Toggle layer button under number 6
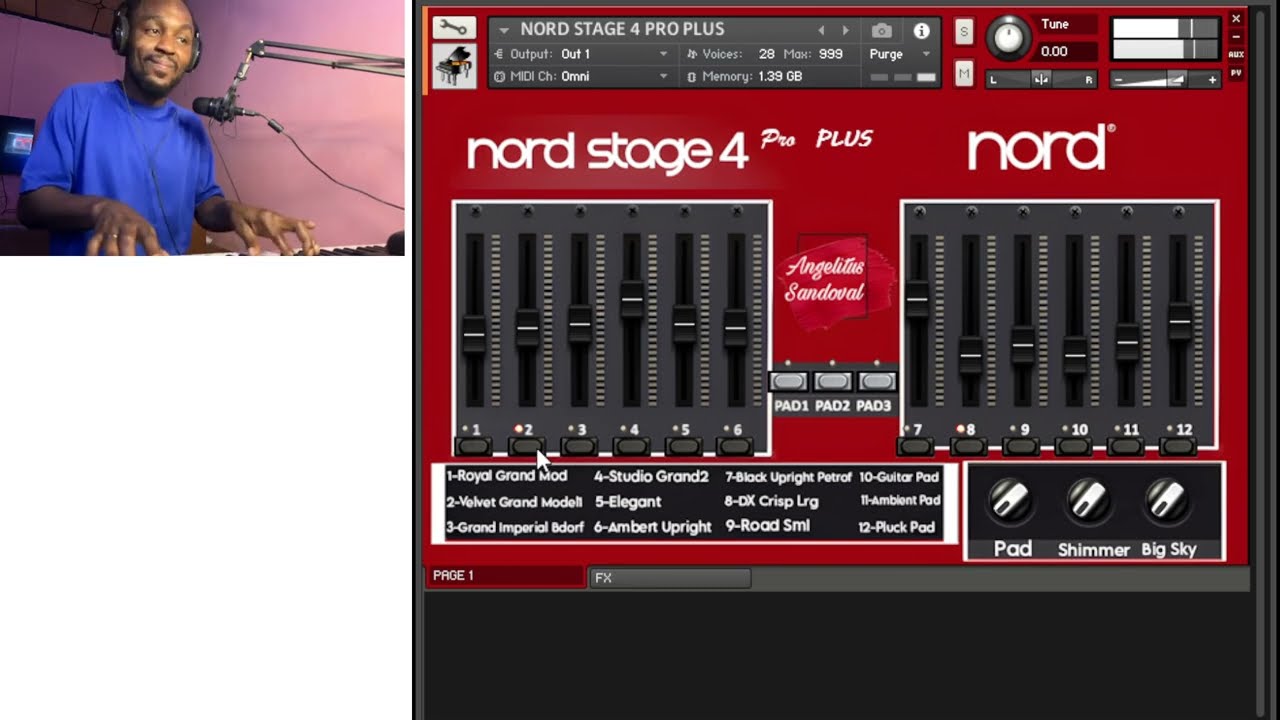 click(736, 447)
